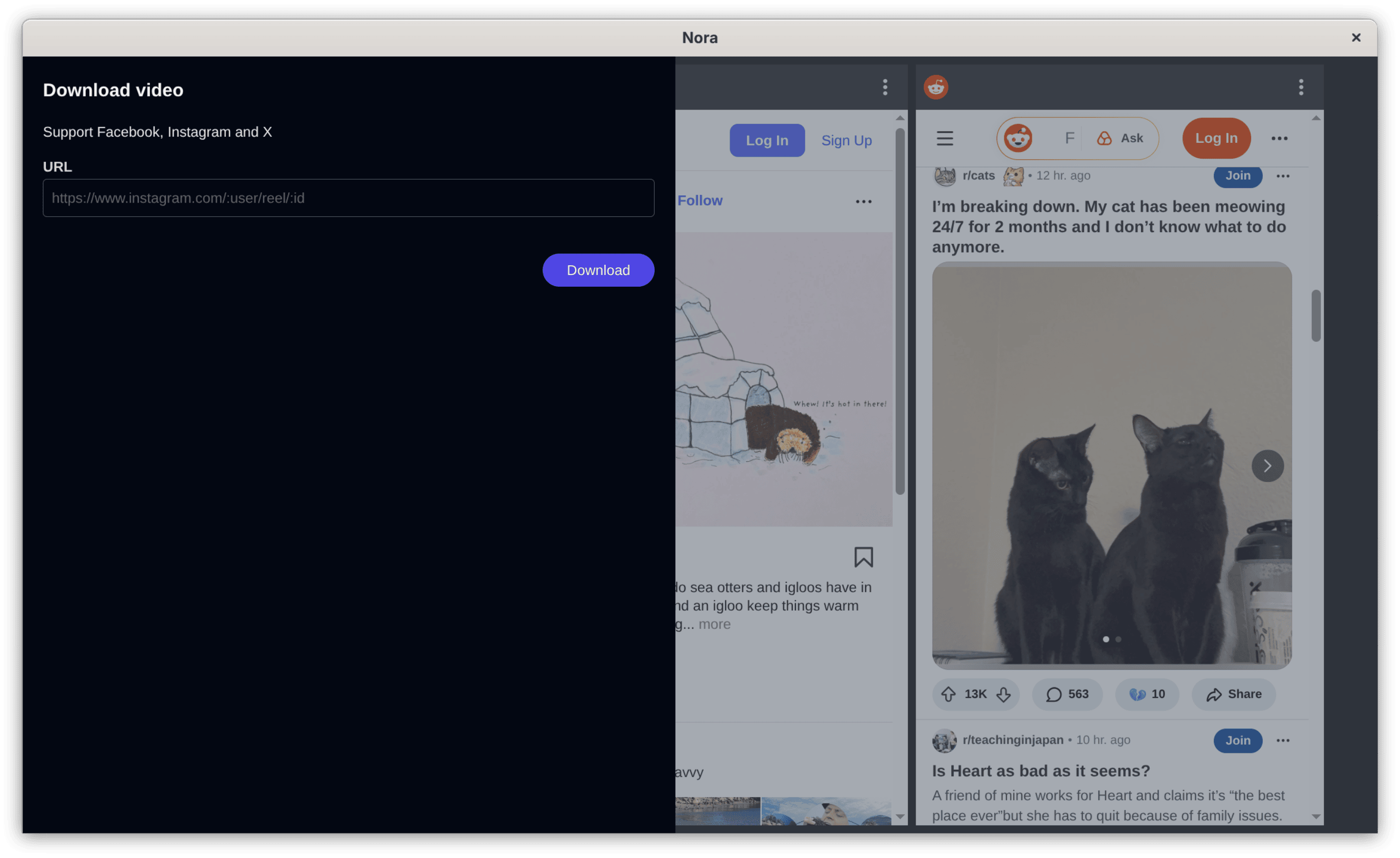
Task: Open post options via three-dot menu on r/cats post
Action: coord(1283,175)
